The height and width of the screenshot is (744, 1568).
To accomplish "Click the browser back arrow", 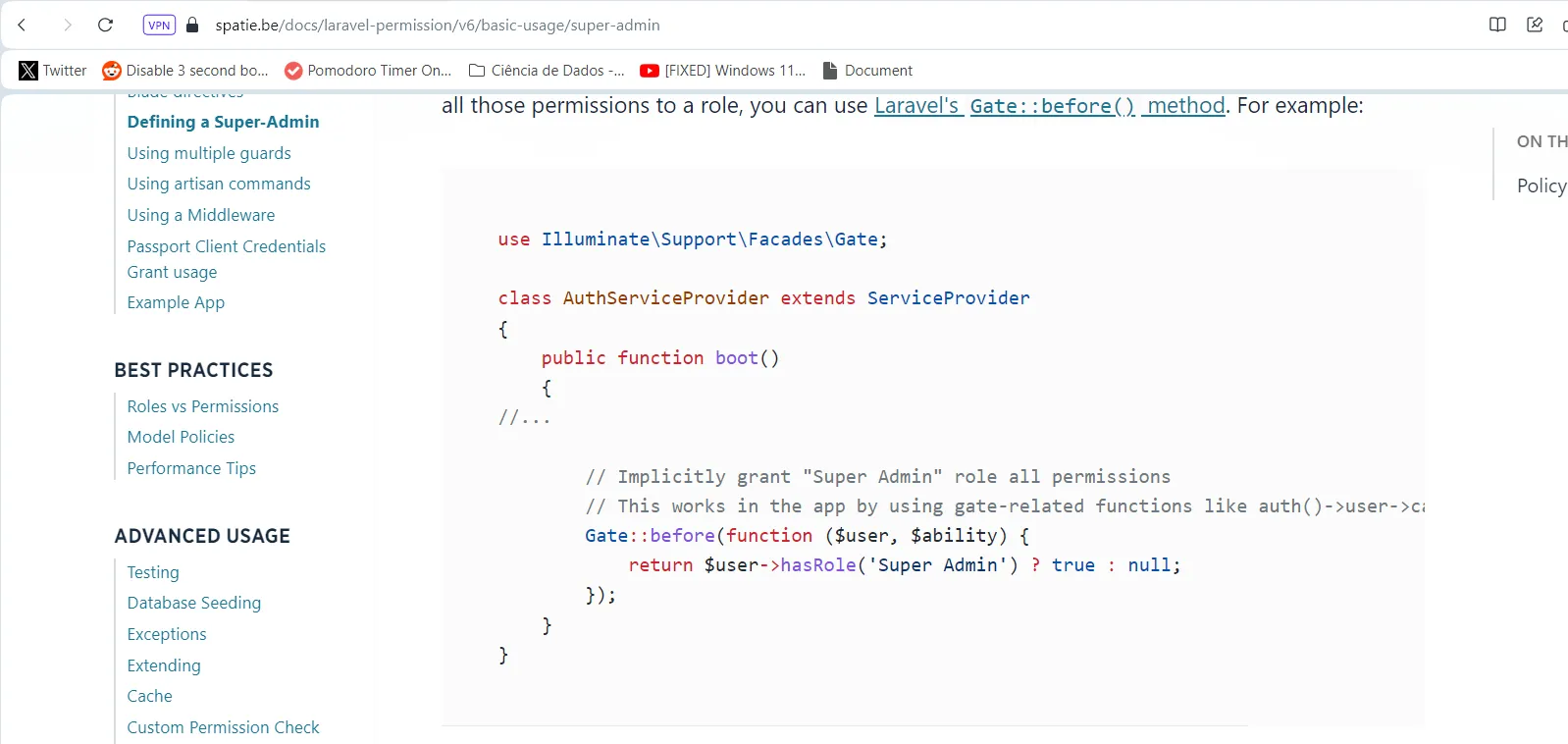I will (22, 25).
